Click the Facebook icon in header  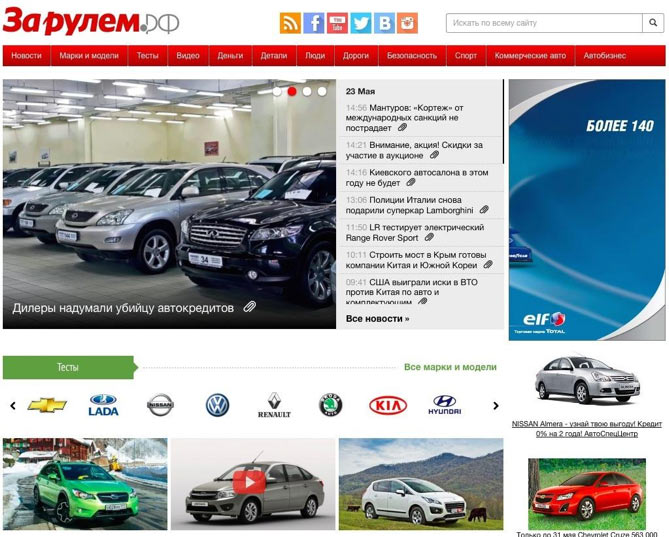point(314,23)
